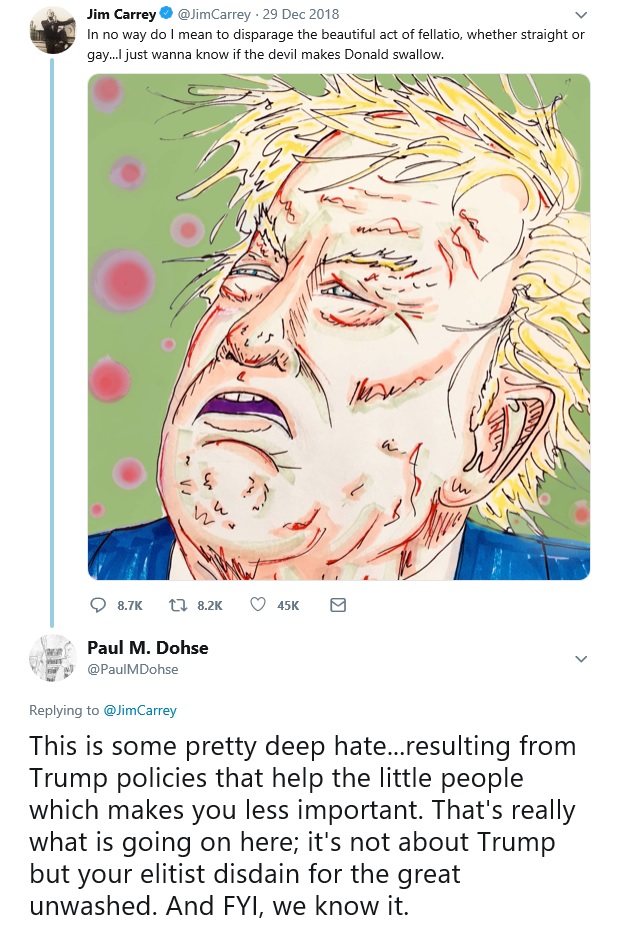Click the Paul M. Dohse display name

pos(148,648)
